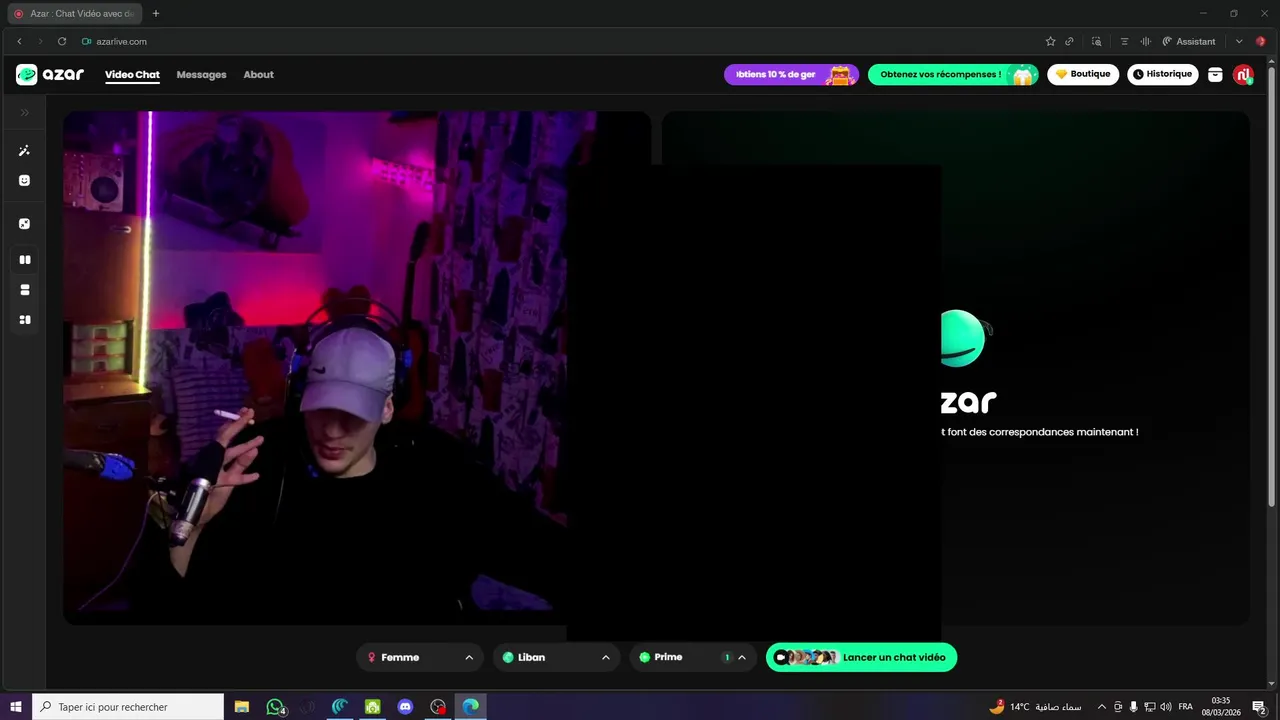Open the Video Chat tab
Image resolution: width=1280 pixels, height=720 pixels.
tap(132, 75)
